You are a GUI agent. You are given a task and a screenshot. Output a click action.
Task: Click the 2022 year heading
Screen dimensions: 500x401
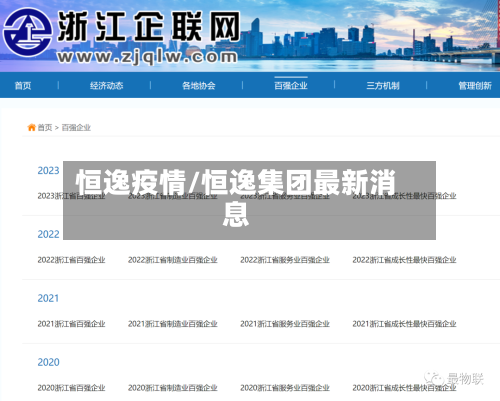tap(48, 234)
